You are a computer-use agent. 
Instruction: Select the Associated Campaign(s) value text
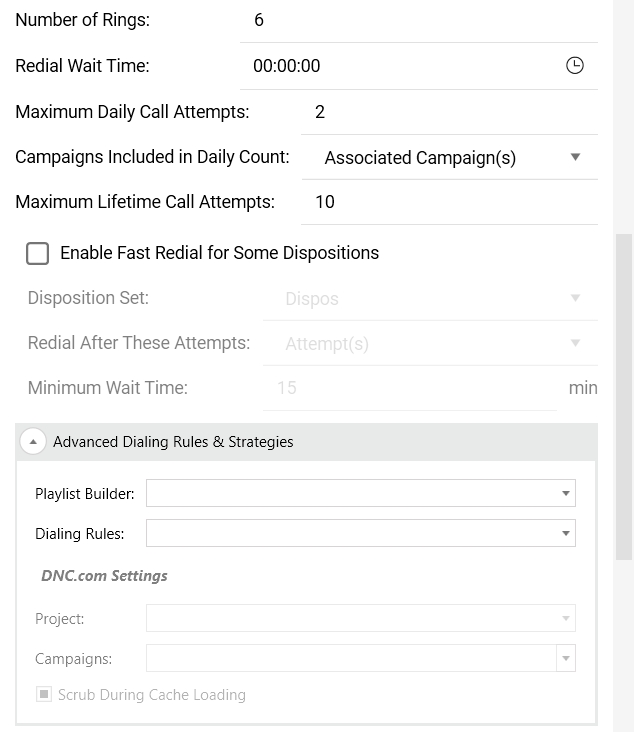420,158
